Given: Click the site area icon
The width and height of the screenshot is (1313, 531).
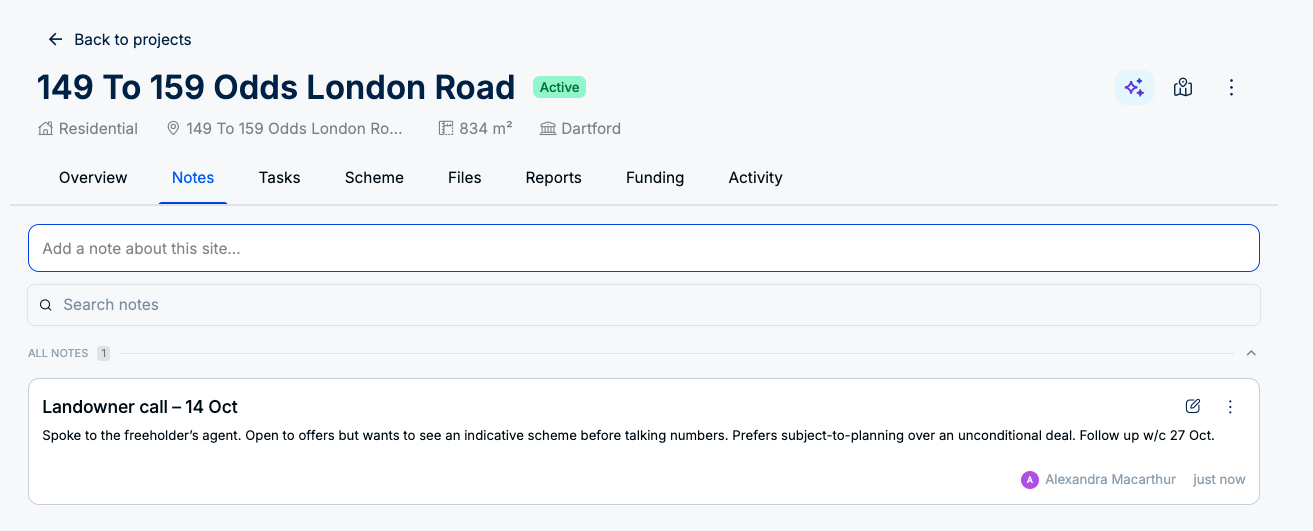Looking at the screenshot, I should pyautogui.click(x=446, y=128).
